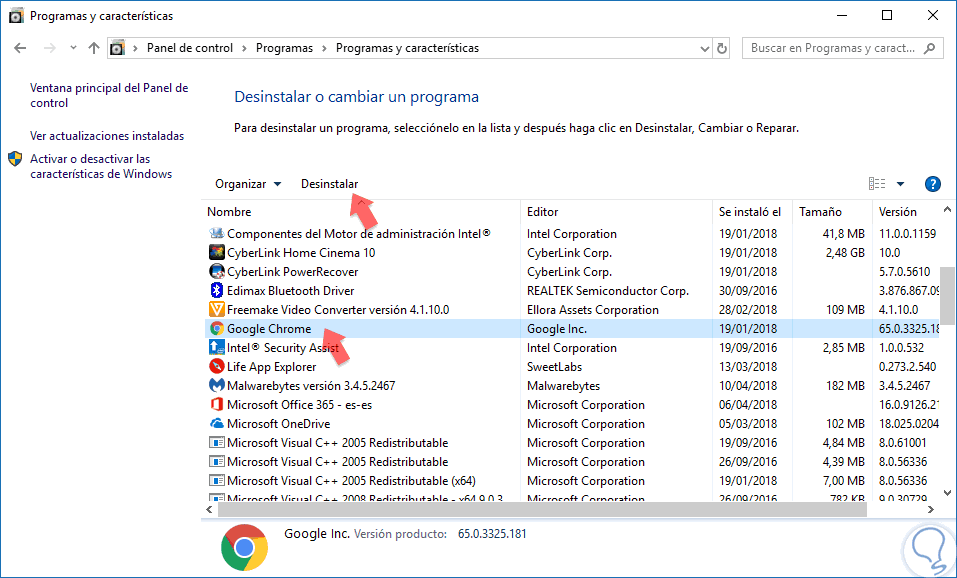Viewport: 957px width, 578px height.
Task: Click the 10/04/2018 install date cell
Action: pos(748,385)
